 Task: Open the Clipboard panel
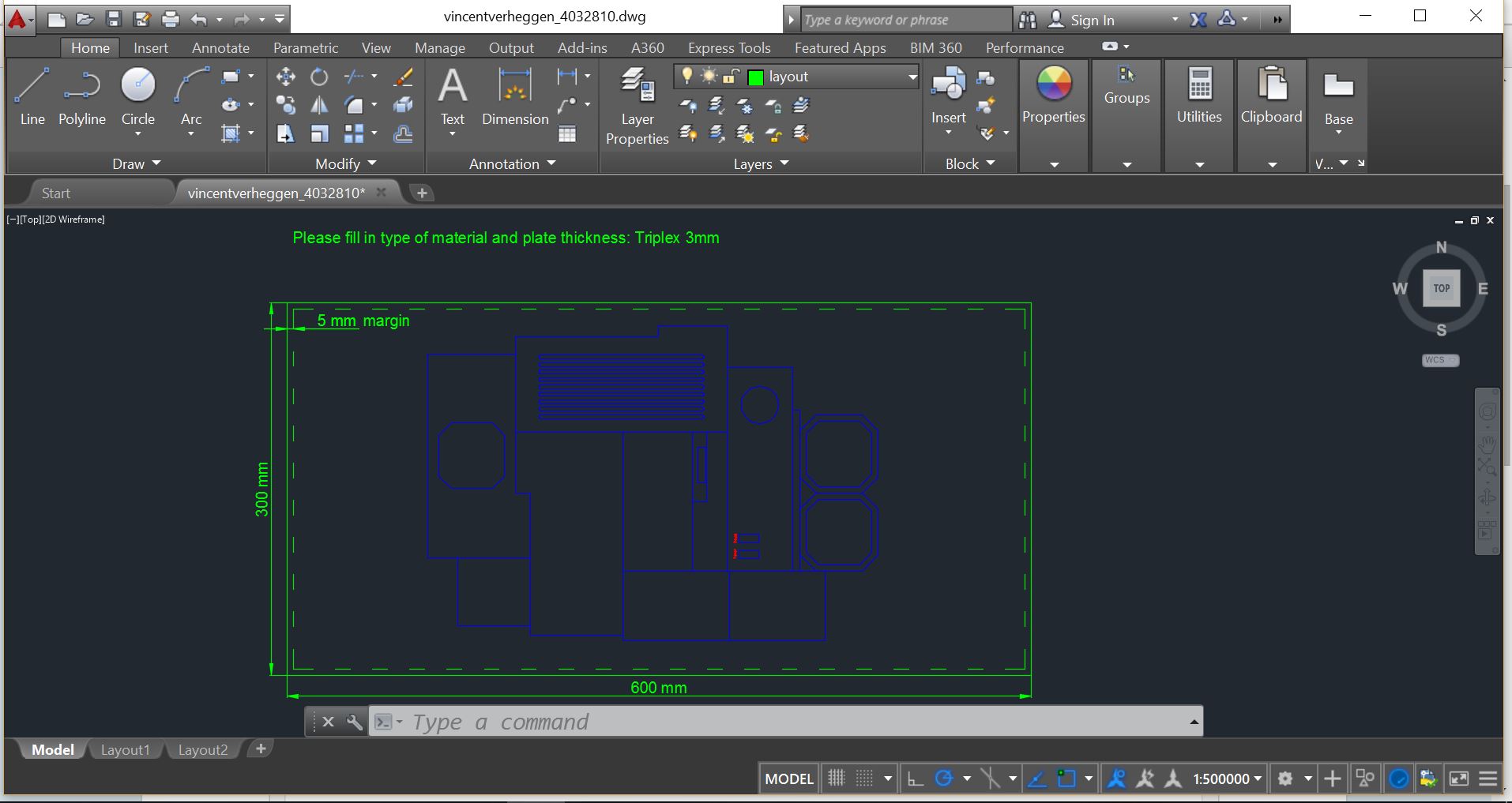tap(1271, 96)
